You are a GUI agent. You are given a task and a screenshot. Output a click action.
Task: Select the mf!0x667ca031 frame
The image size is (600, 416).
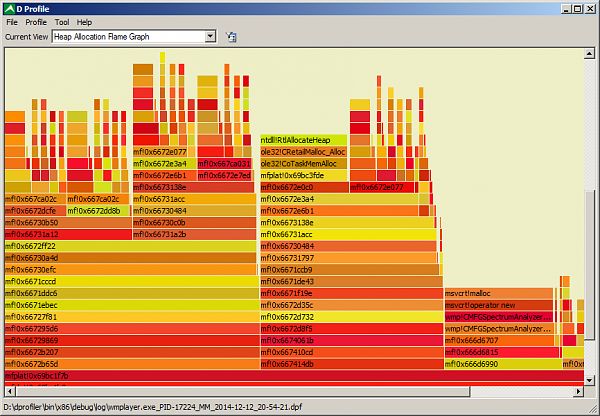[x=224, y=164]
